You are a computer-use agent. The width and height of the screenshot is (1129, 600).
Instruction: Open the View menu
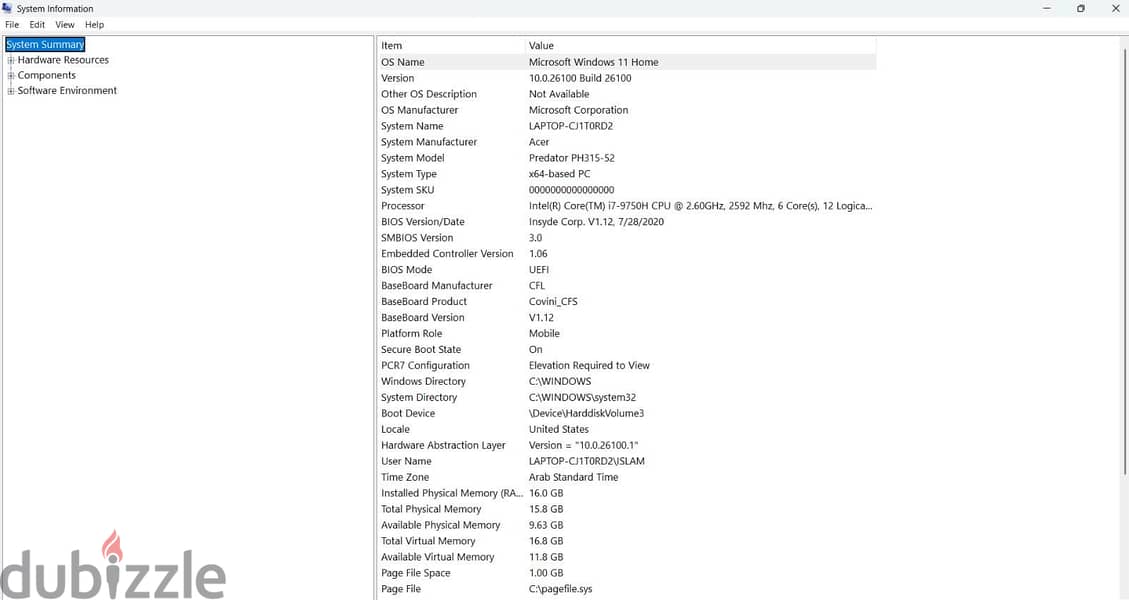click(65, 24)
